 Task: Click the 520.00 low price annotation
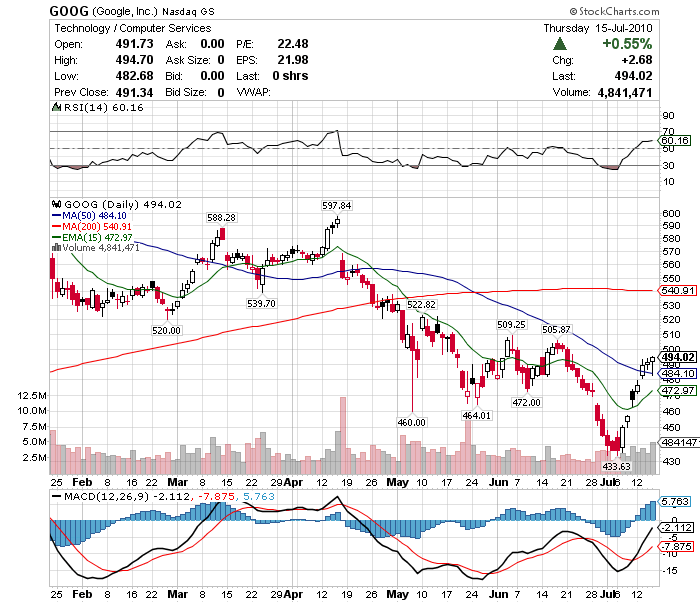pyautogui.click(x=166, y=330)
